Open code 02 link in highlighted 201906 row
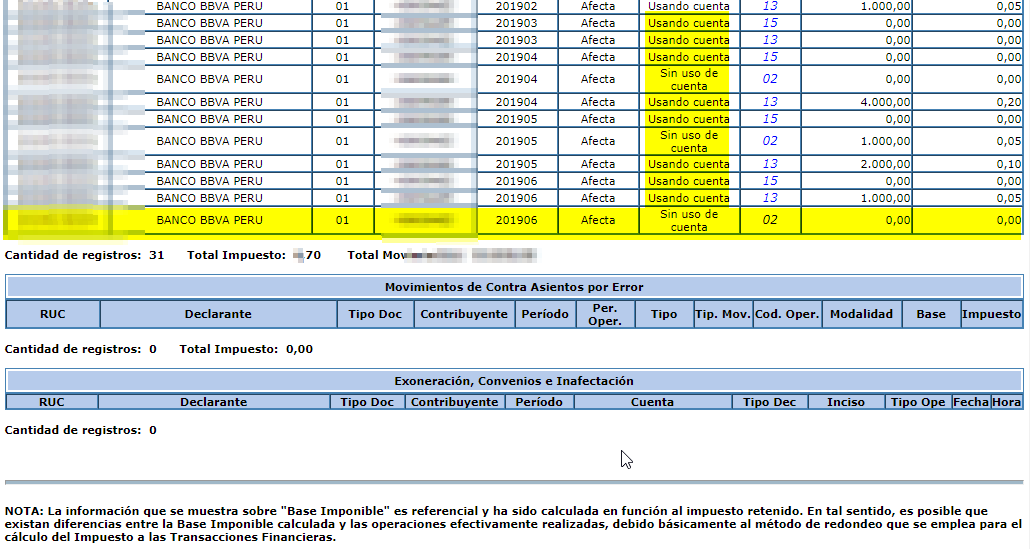The image size is (1030, 549). (769, 220)
